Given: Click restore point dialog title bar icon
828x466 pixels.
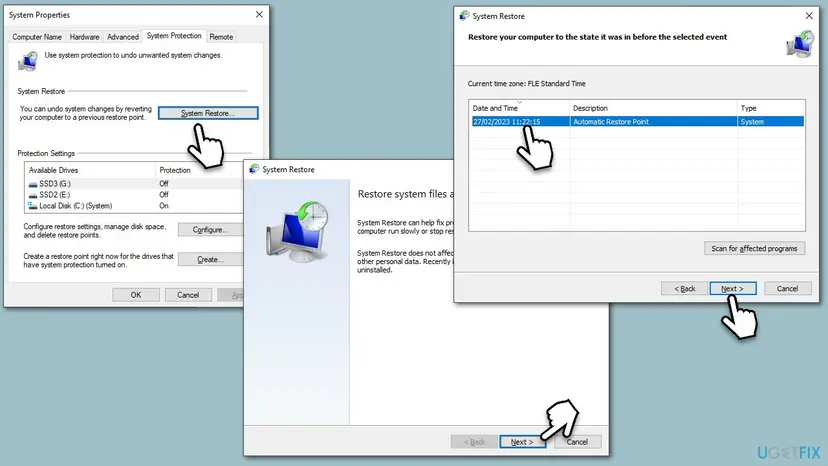Looking at the screenshot, I should tap(464, 16).
